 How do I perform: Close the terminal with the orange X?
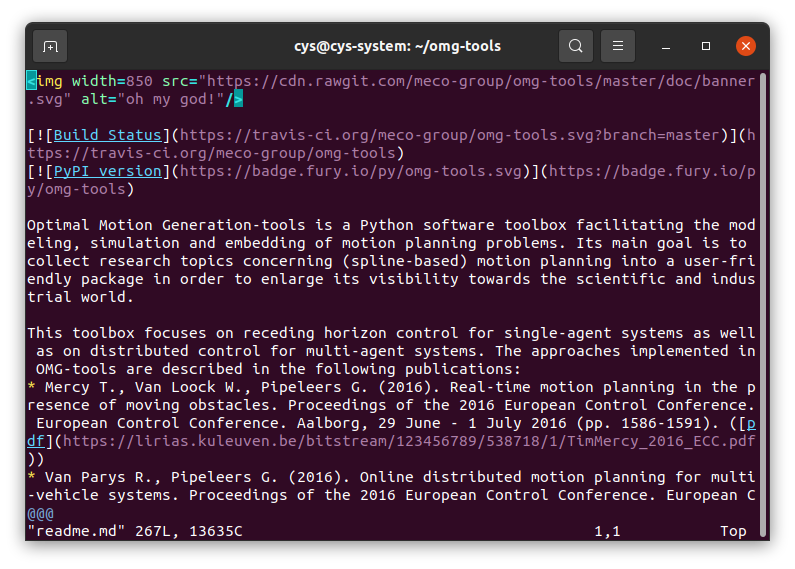(x=745, y=46)
